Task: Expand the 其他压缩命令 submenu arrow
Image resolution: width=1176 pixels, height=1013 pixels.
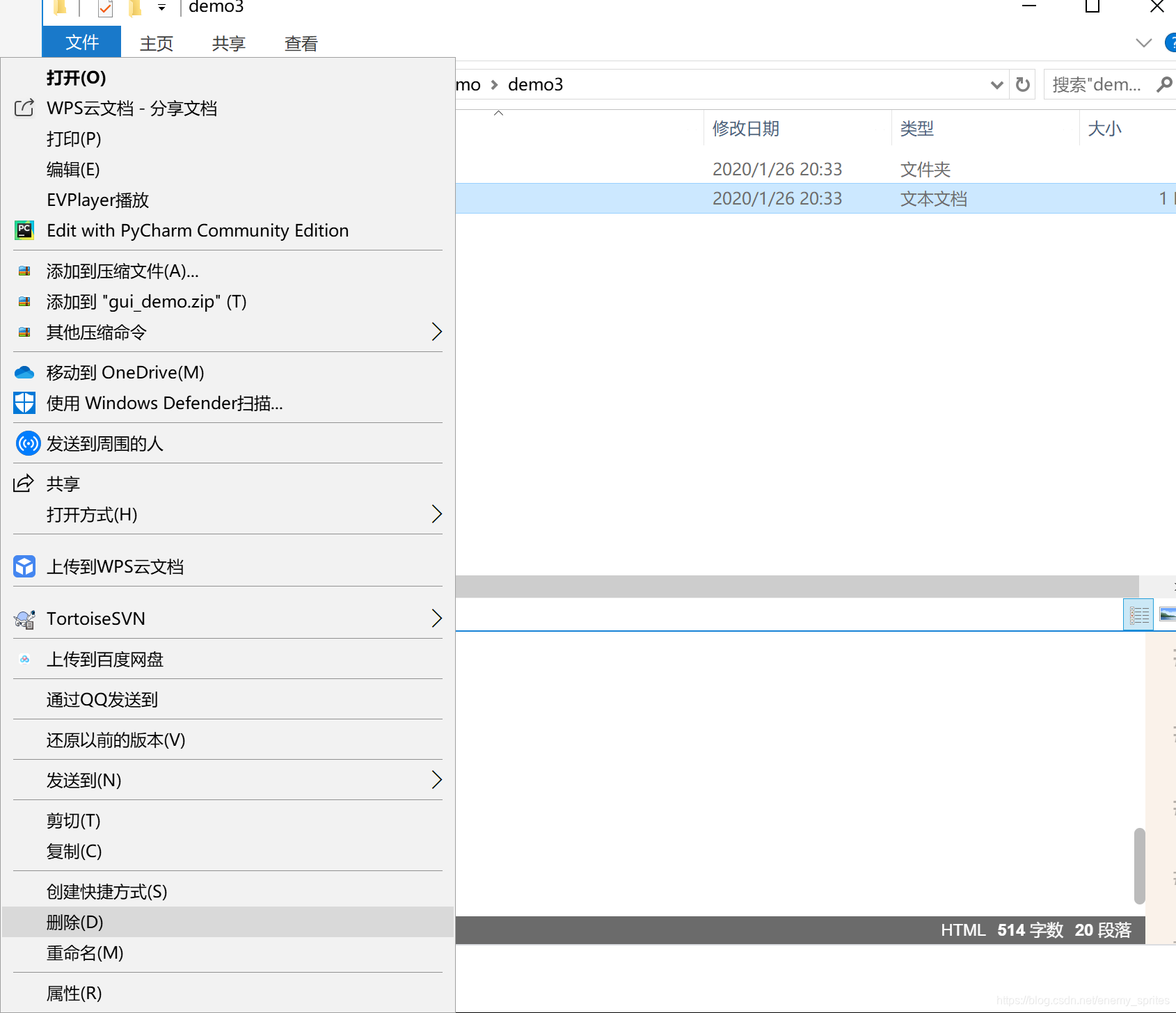Action: coord(436,332)
